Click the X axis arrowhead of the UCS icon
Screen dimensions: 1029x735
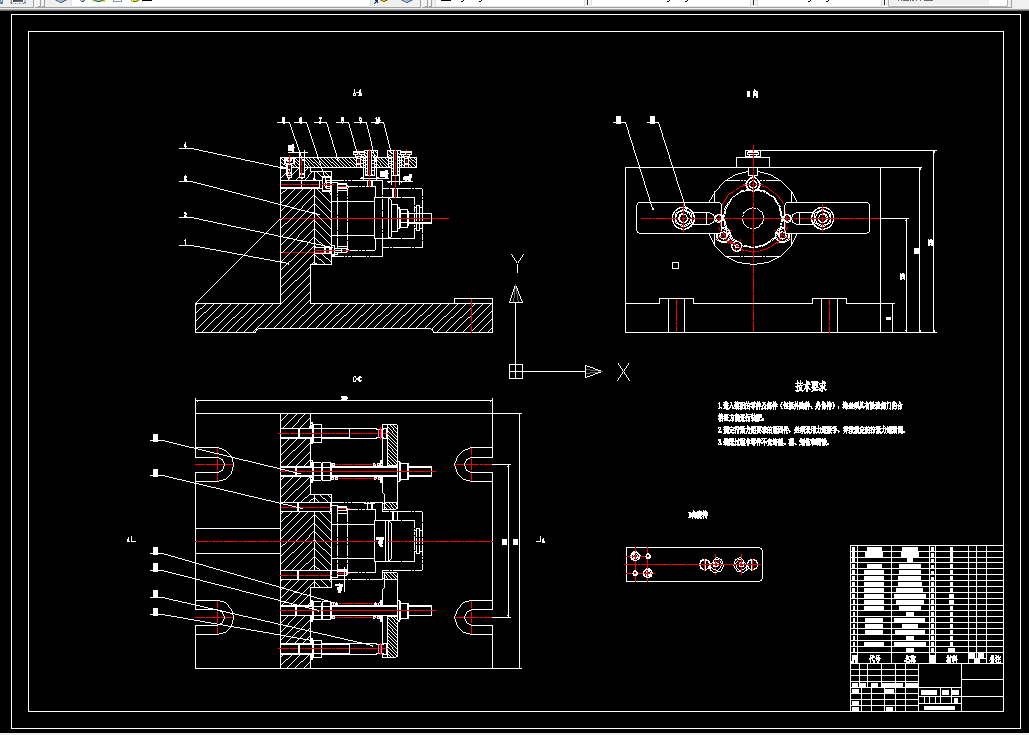click(593, 371)
